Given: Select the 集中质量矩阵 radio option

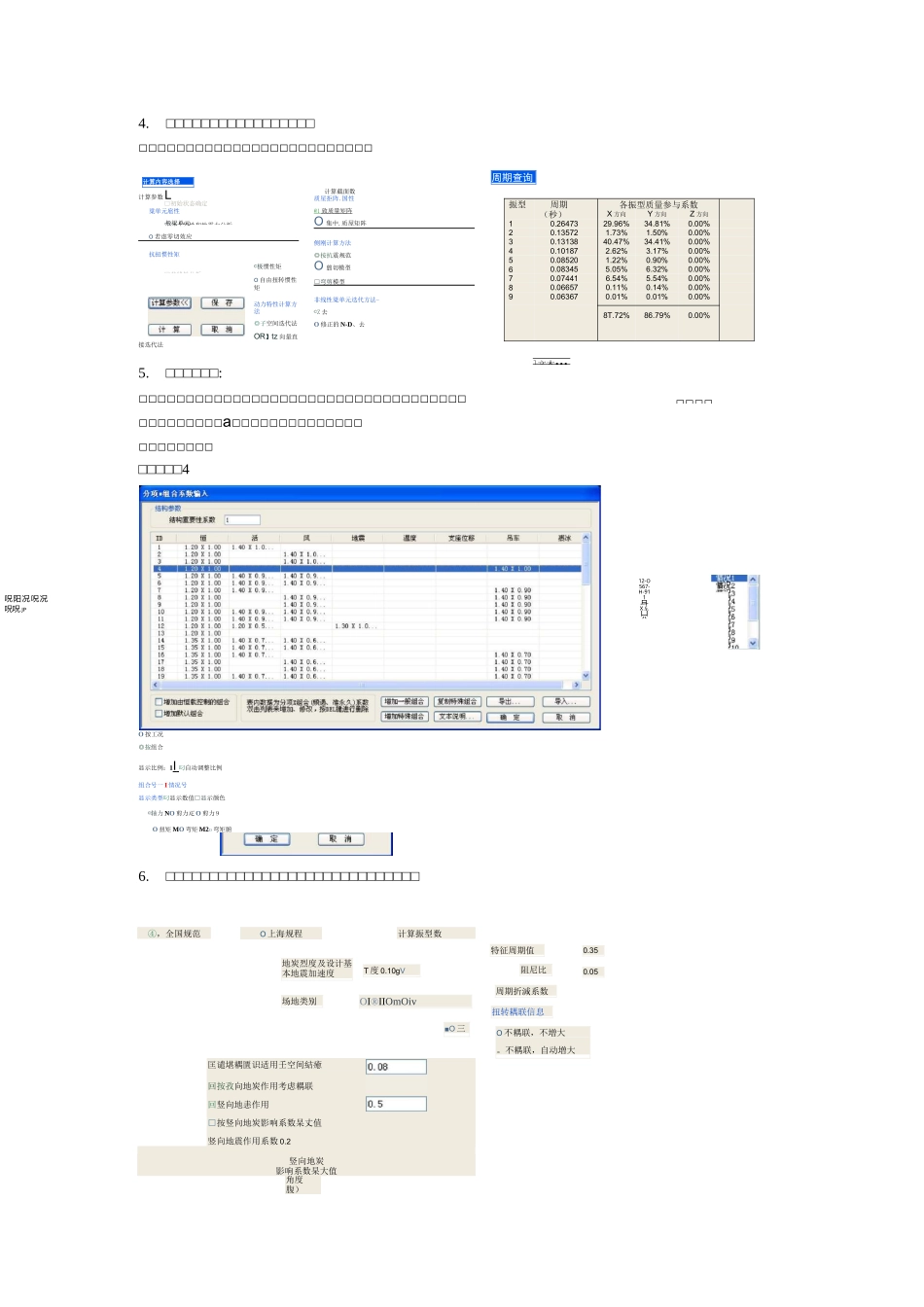Looking at the screenshot, I should (318, 222).
